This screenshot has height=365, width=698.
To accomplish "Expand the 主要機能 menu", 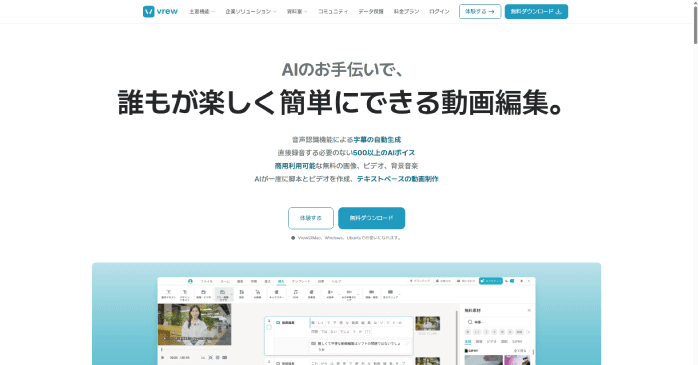I will 202,12.
